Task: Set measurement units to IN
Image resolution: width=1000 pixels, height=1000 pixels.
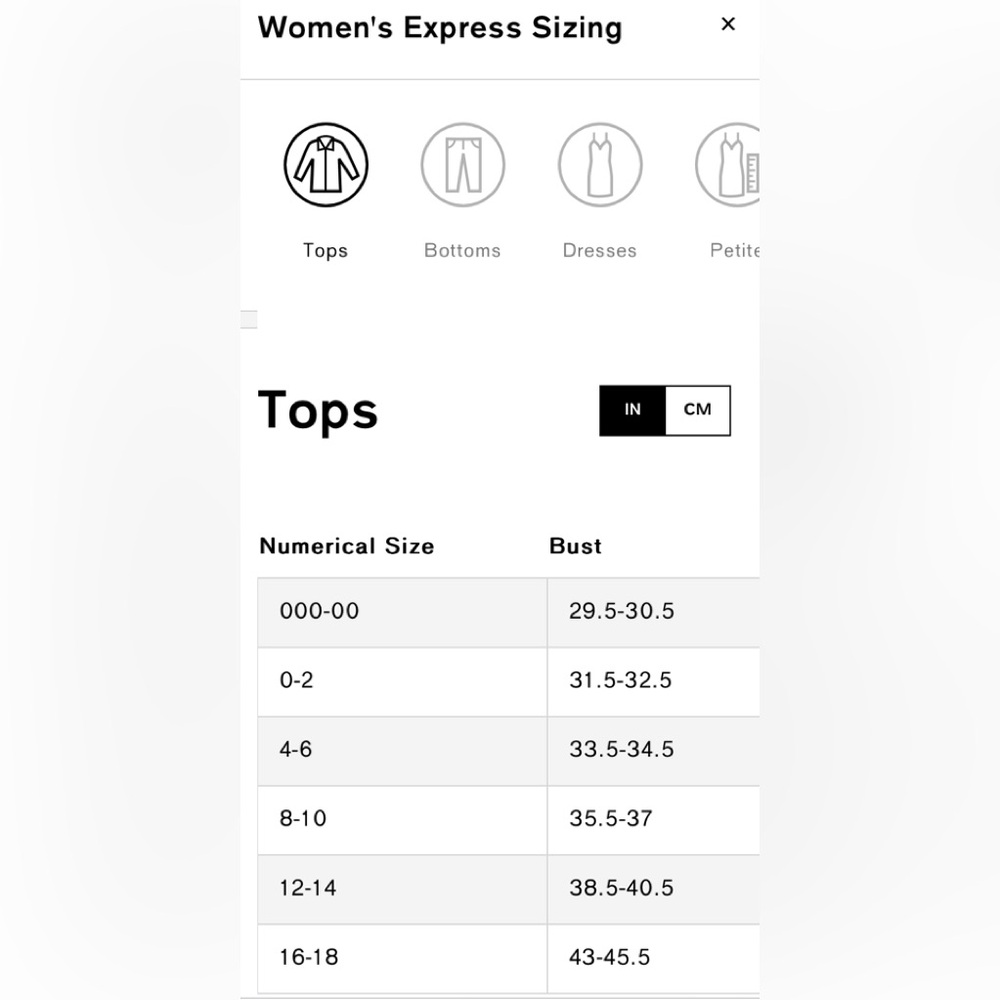Action: [x=633, y=410]
